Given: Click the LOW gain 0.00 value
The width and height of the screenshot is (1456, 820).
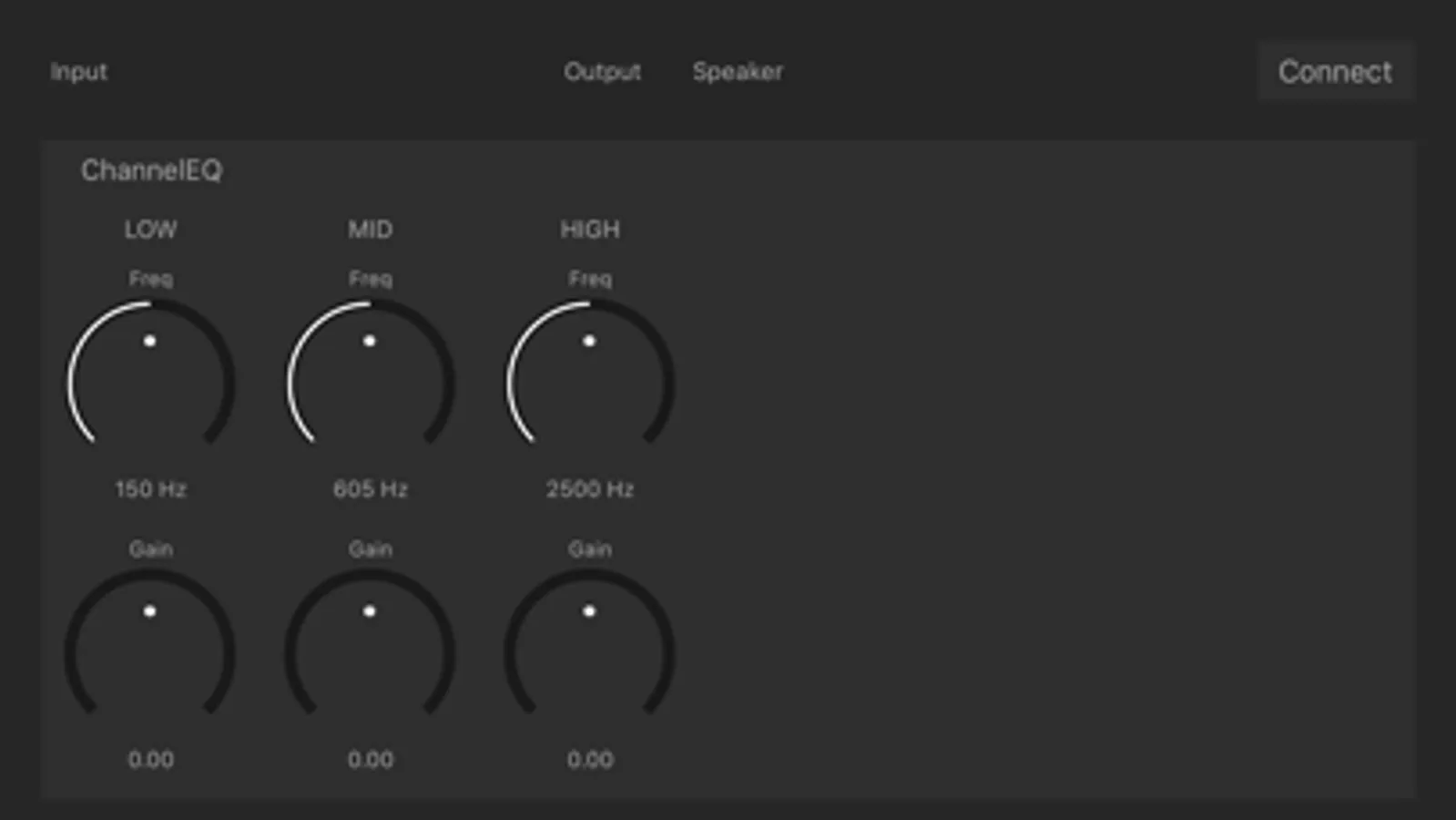Looking at the screenshot, I should pos(150,759).
